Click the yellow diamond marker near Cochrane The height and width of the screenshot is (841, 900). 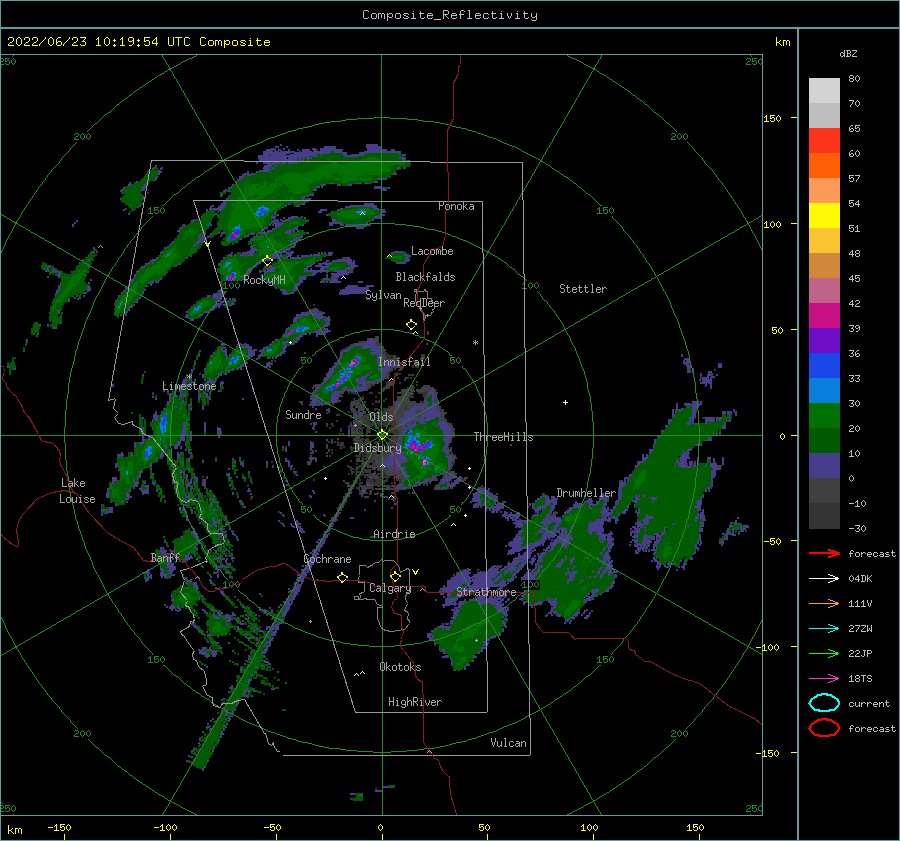(x=342, y=577)
